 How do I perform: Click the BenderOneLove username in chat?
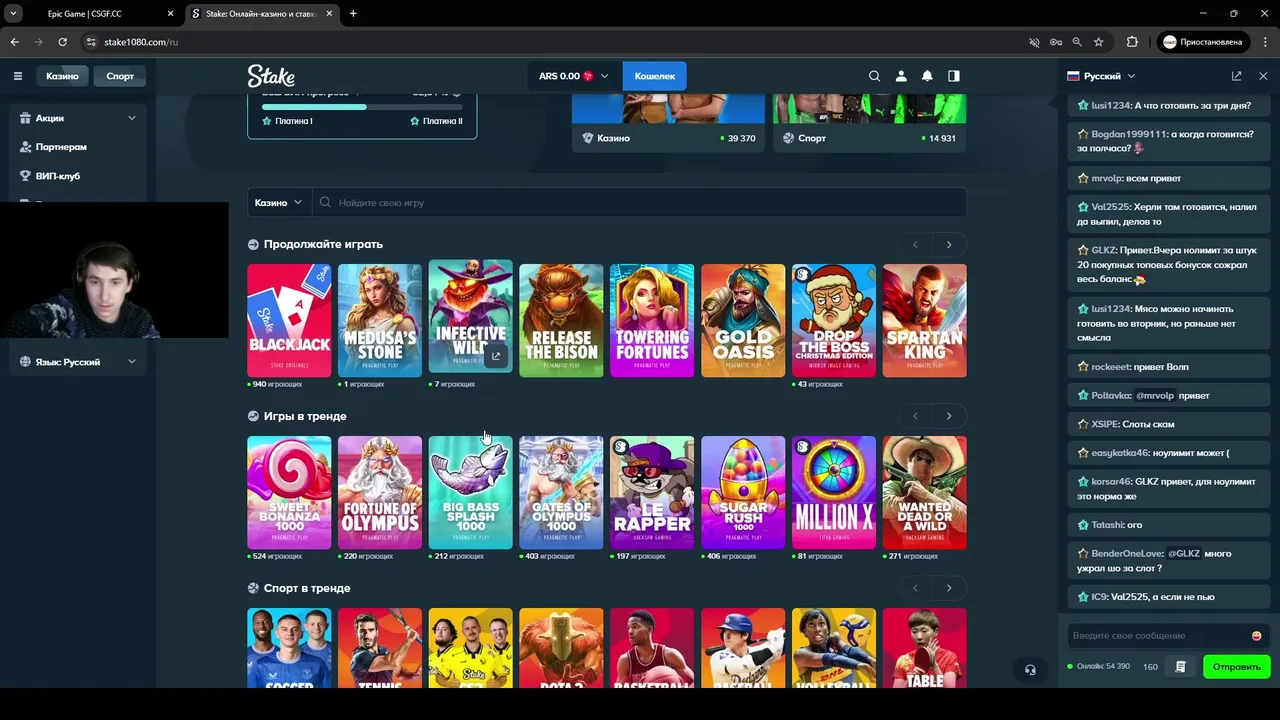[1128, 553]
